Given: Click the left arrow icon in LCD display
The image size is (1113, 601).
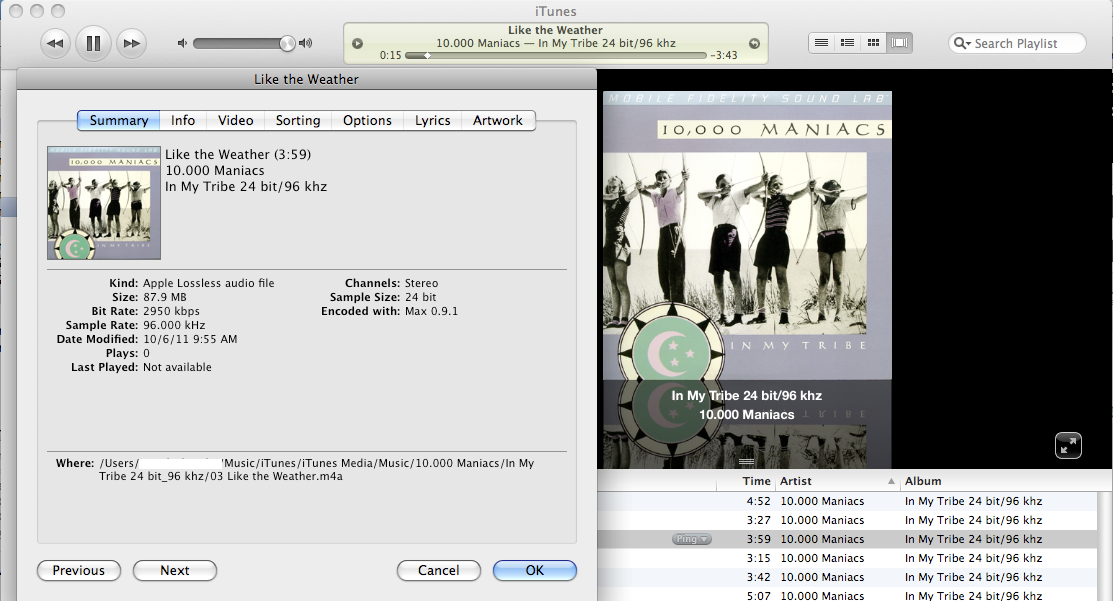Looking at the screenshot, I should pos(358,43).
